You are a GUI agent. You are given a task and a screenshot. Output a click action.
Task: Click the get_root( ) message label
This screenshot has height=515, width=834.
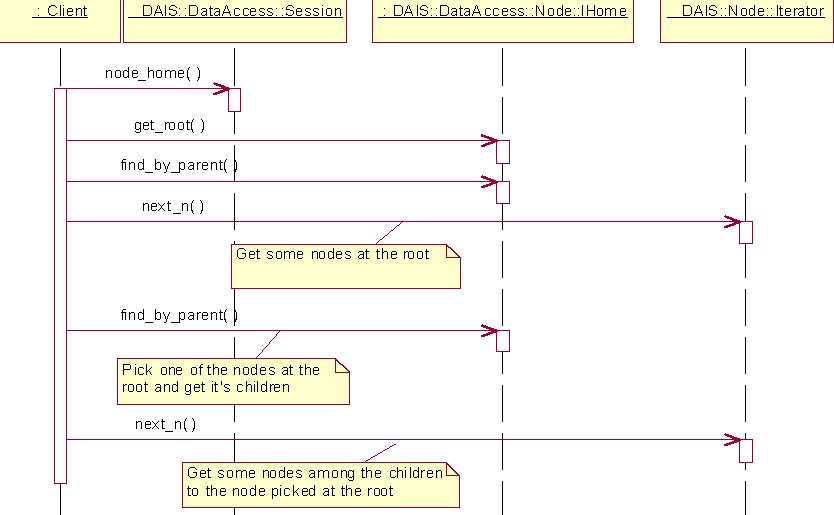pos(169,125)
